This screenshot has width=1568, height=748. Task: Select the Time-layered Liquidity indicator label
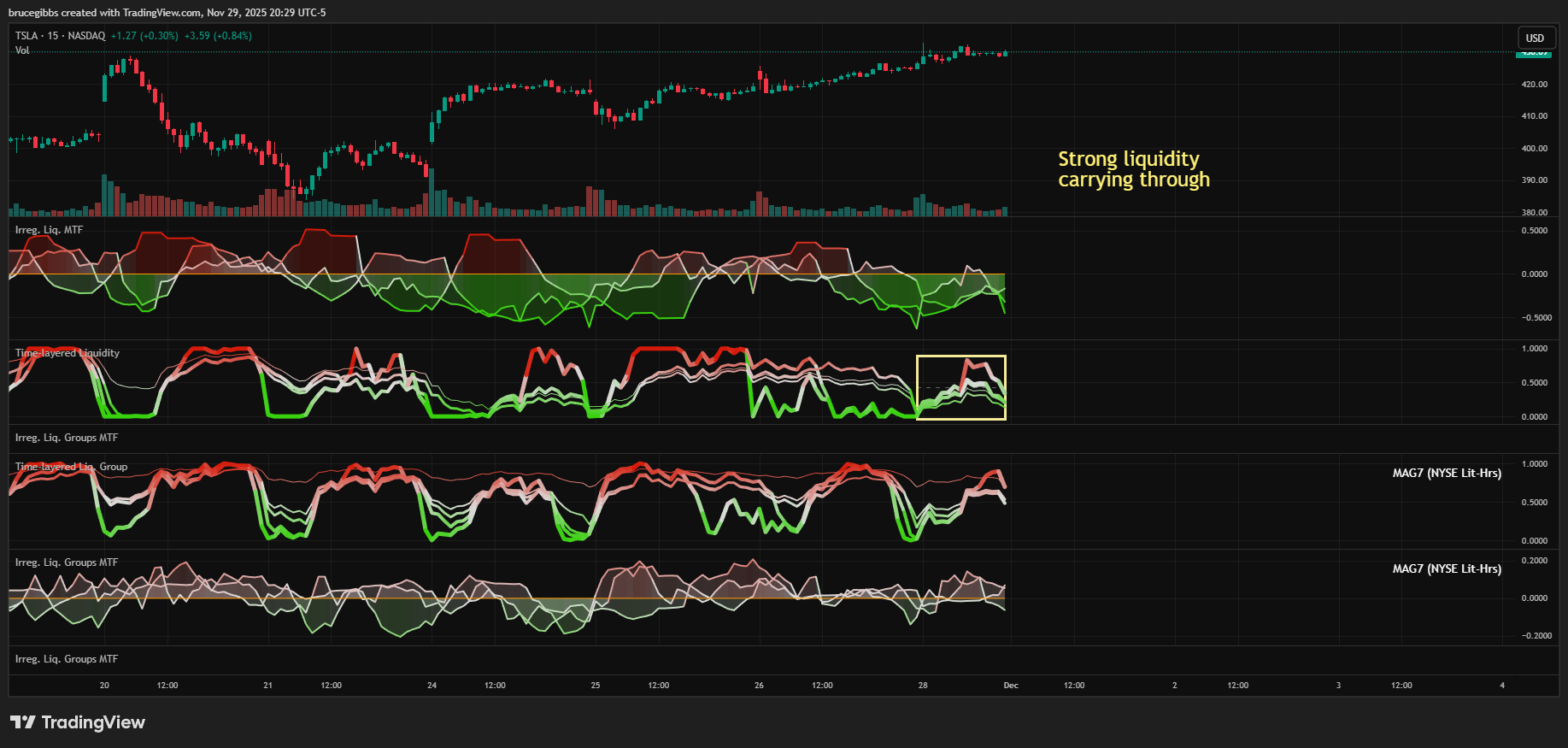(68, 353)
